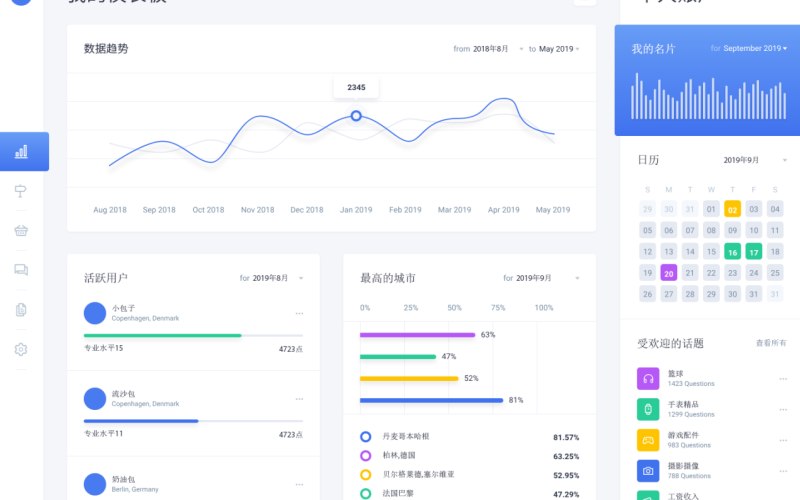Screen dimensions: 800x500
Task: Open the chat messages sidebar icon
Action: (x=21, y=269)
